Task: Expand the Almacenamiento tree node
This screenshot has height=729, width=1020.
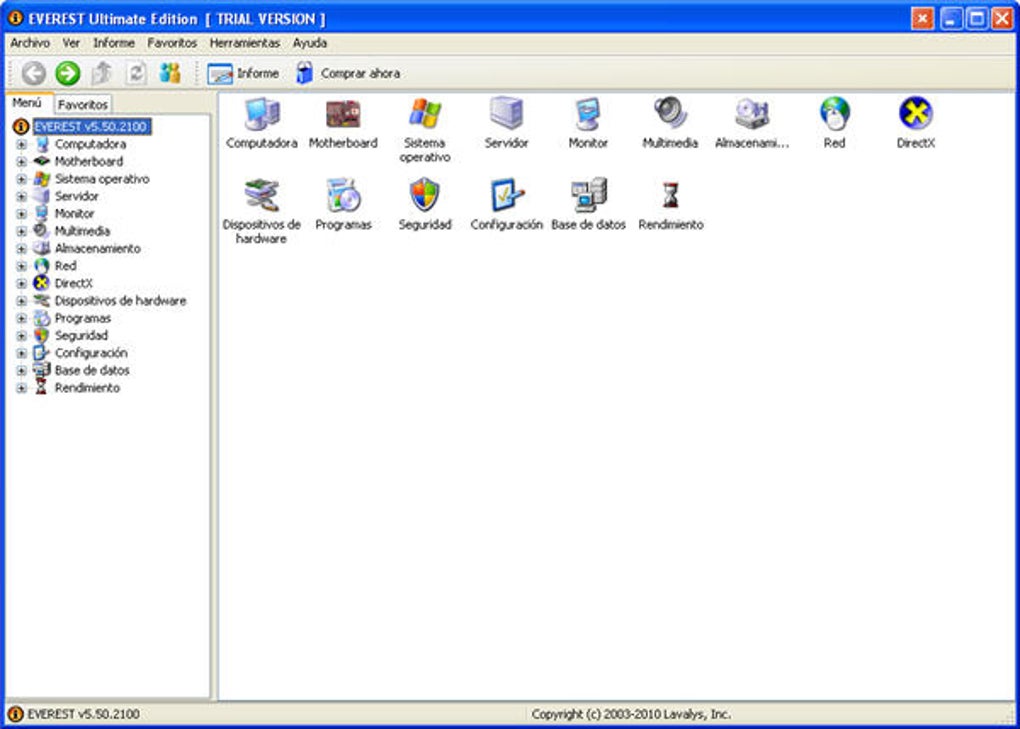Action: pyautogui.click(x=21, y=248)
